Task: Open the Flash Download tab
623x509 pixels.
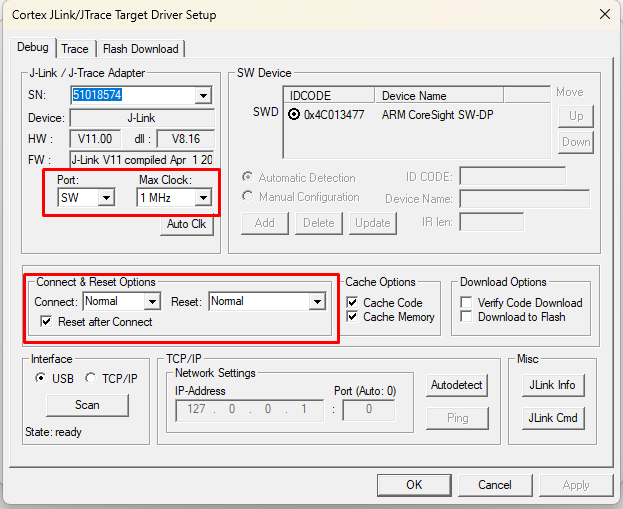Action: coord(141,49)
